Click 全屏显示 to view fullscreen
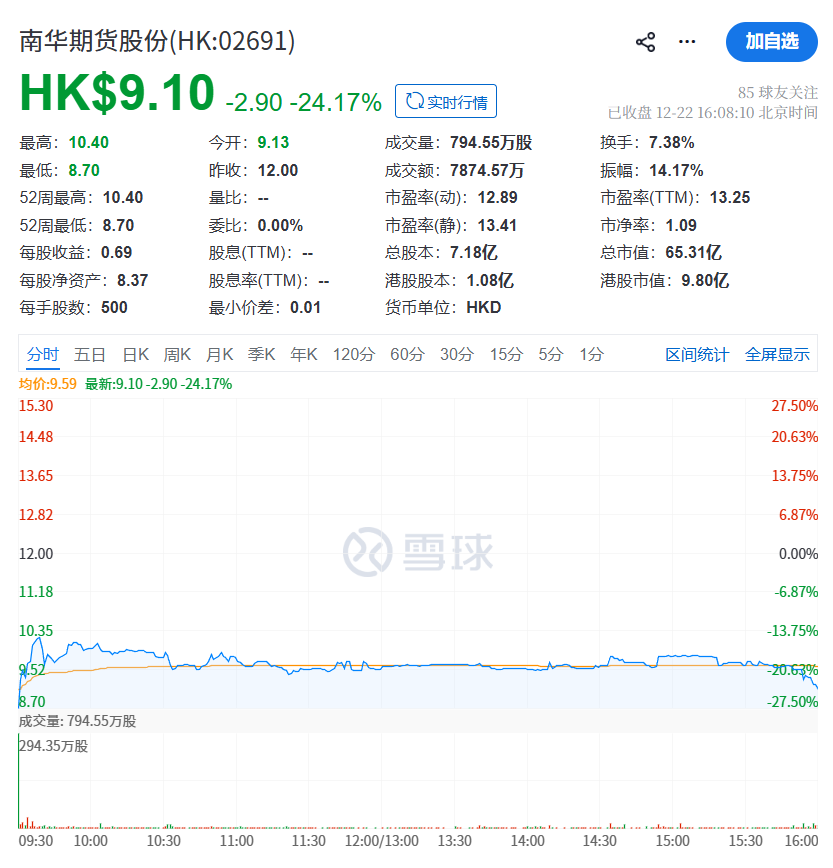This screenshot has height=868, width=833. [777, 355]
